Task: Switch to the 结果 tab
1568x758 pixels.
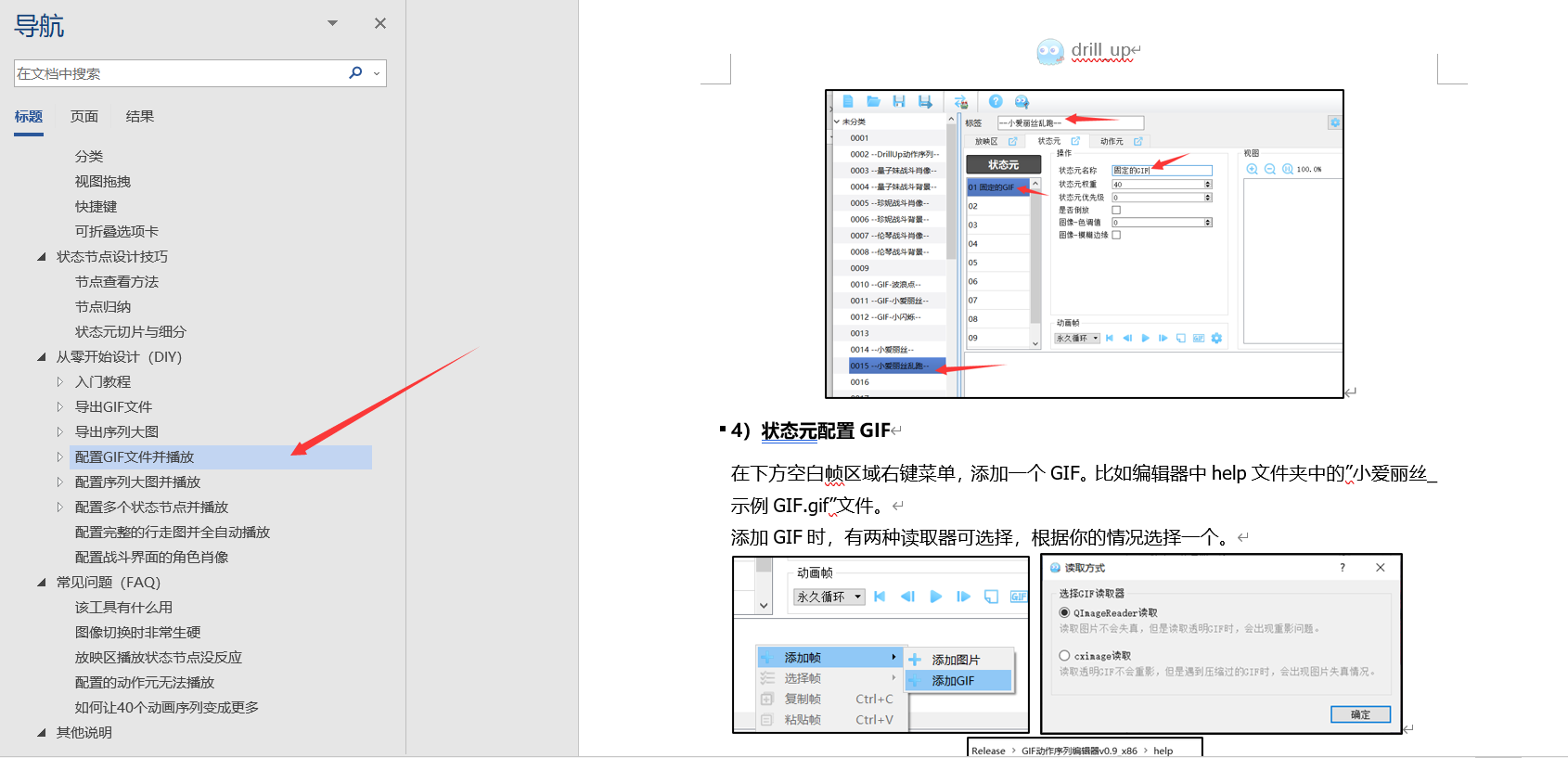Action: click(140, 116)
